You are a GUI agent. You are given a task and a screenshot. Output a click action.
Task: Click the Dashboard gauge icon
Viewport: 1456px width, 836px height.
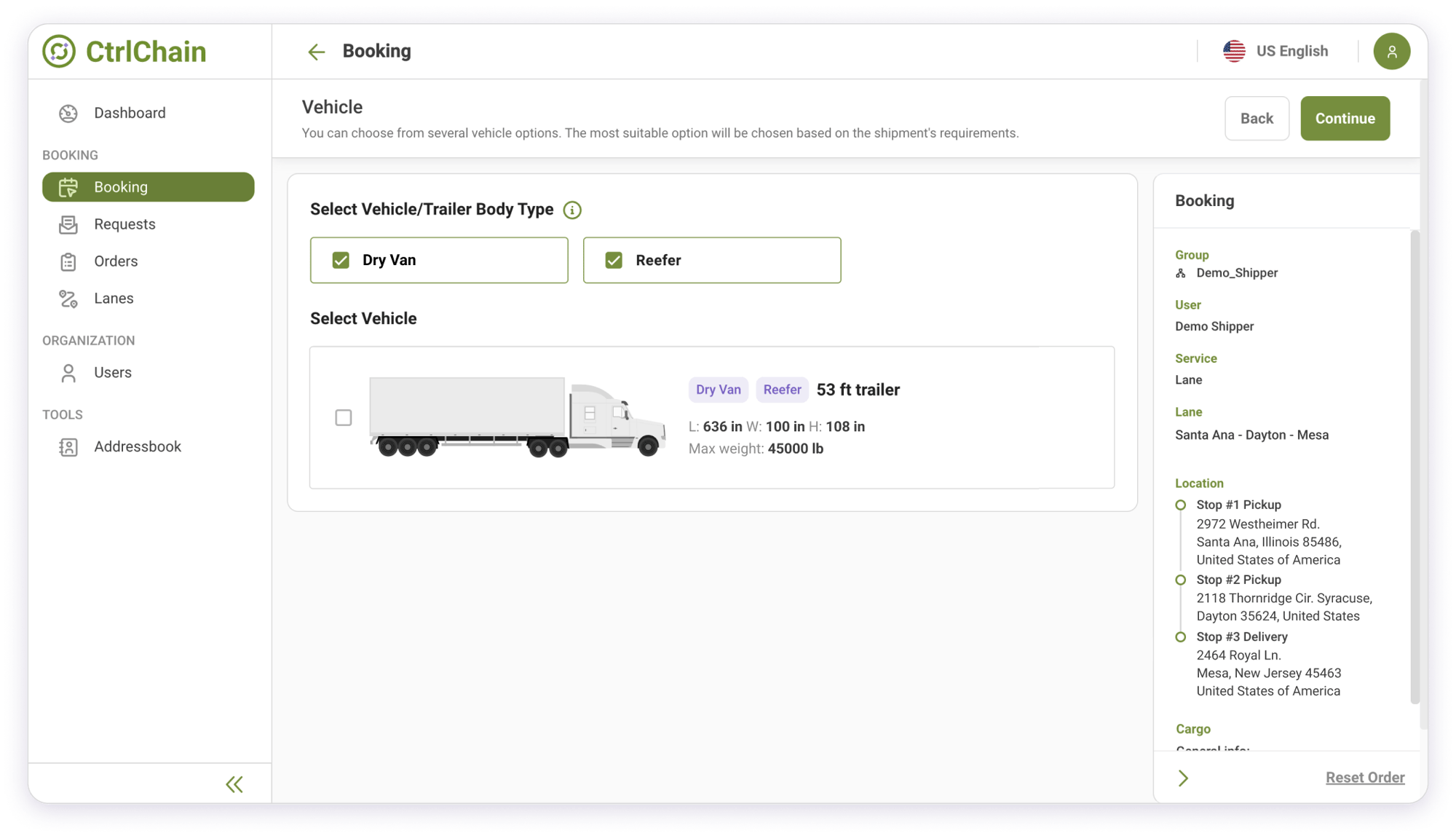click(68, 114)
